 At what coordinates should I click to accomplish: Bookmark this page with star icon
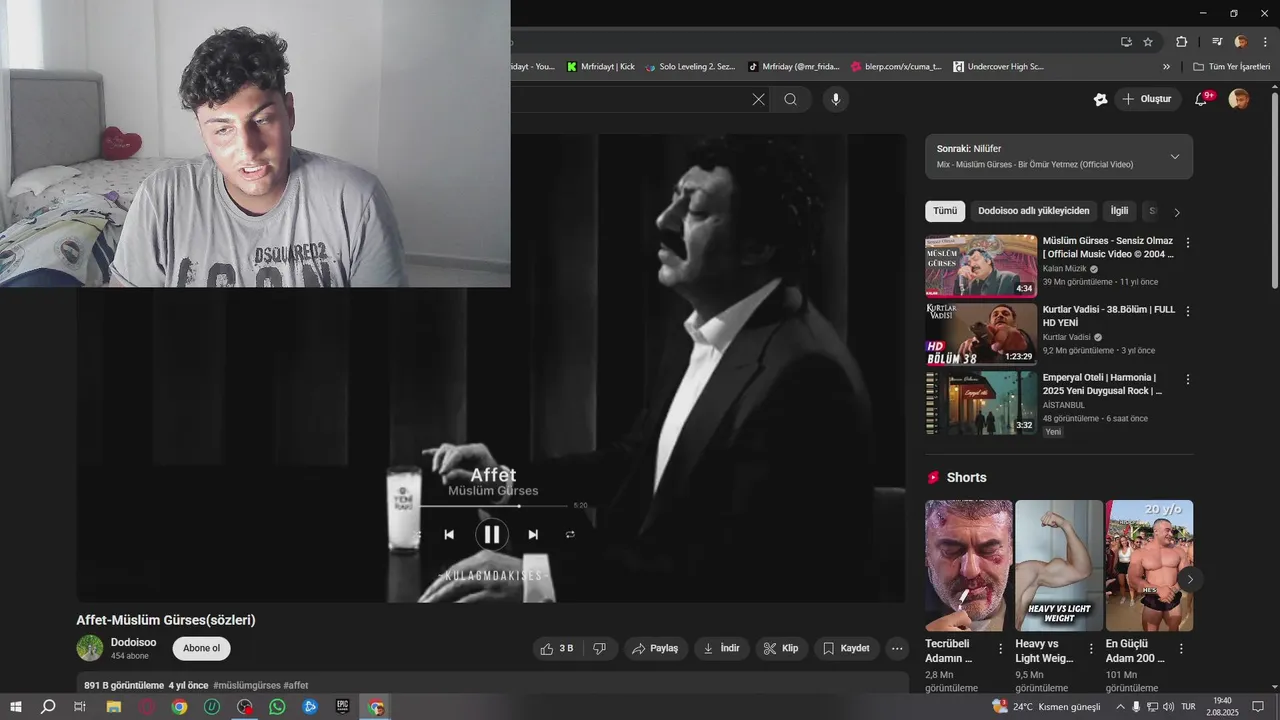[x=1148, y=42]
